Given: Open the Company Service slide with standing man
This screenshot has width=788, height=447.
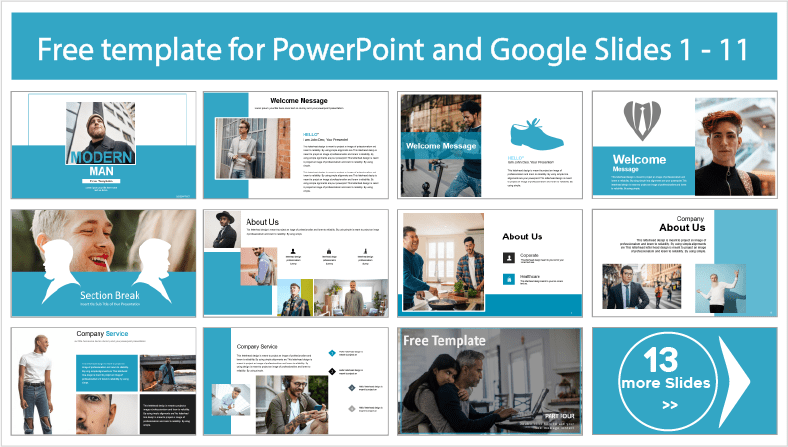Looking at the screenshot, I should tap(104, 382).
